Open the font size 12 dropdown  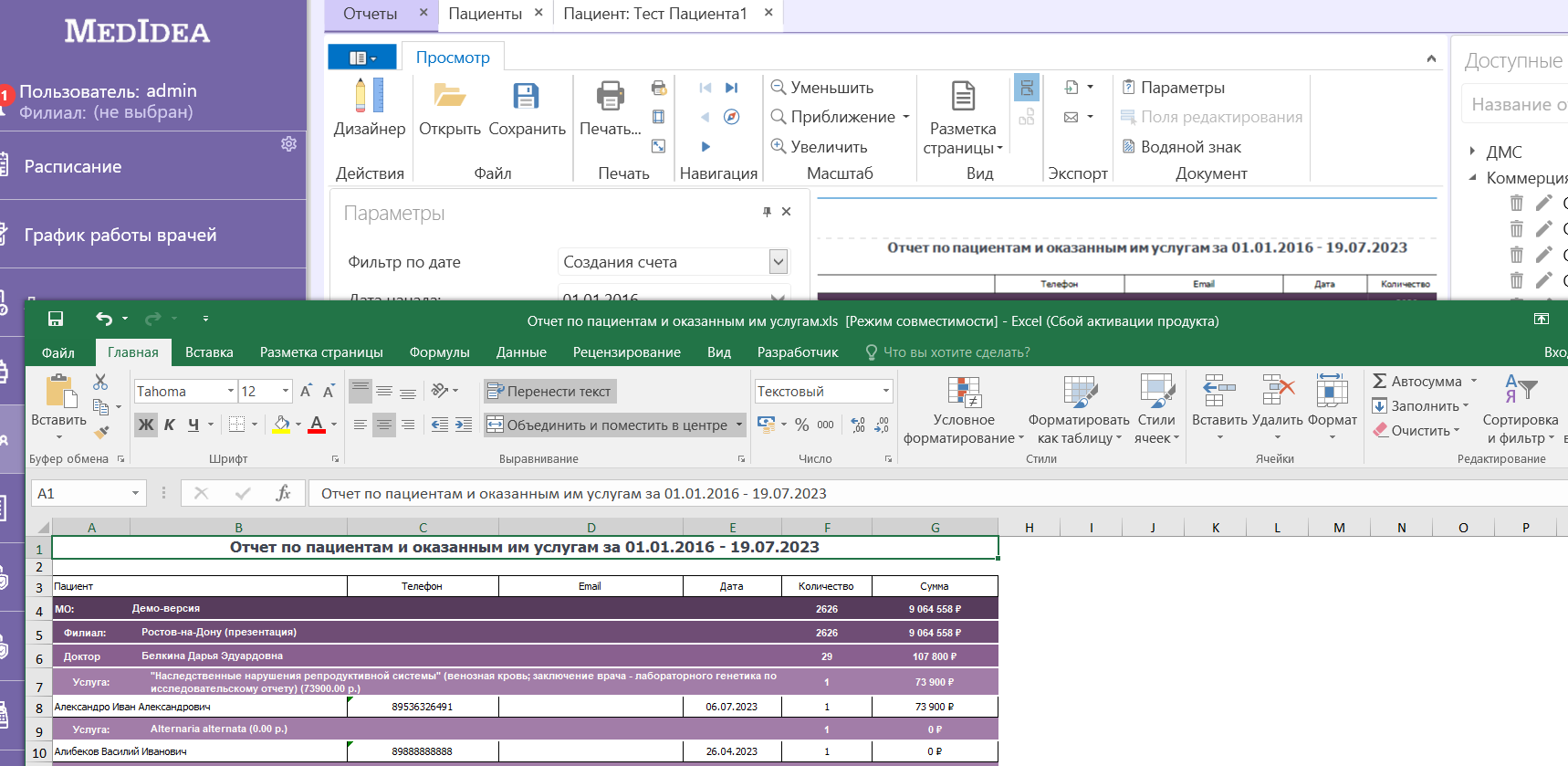(x=285, y=391)
